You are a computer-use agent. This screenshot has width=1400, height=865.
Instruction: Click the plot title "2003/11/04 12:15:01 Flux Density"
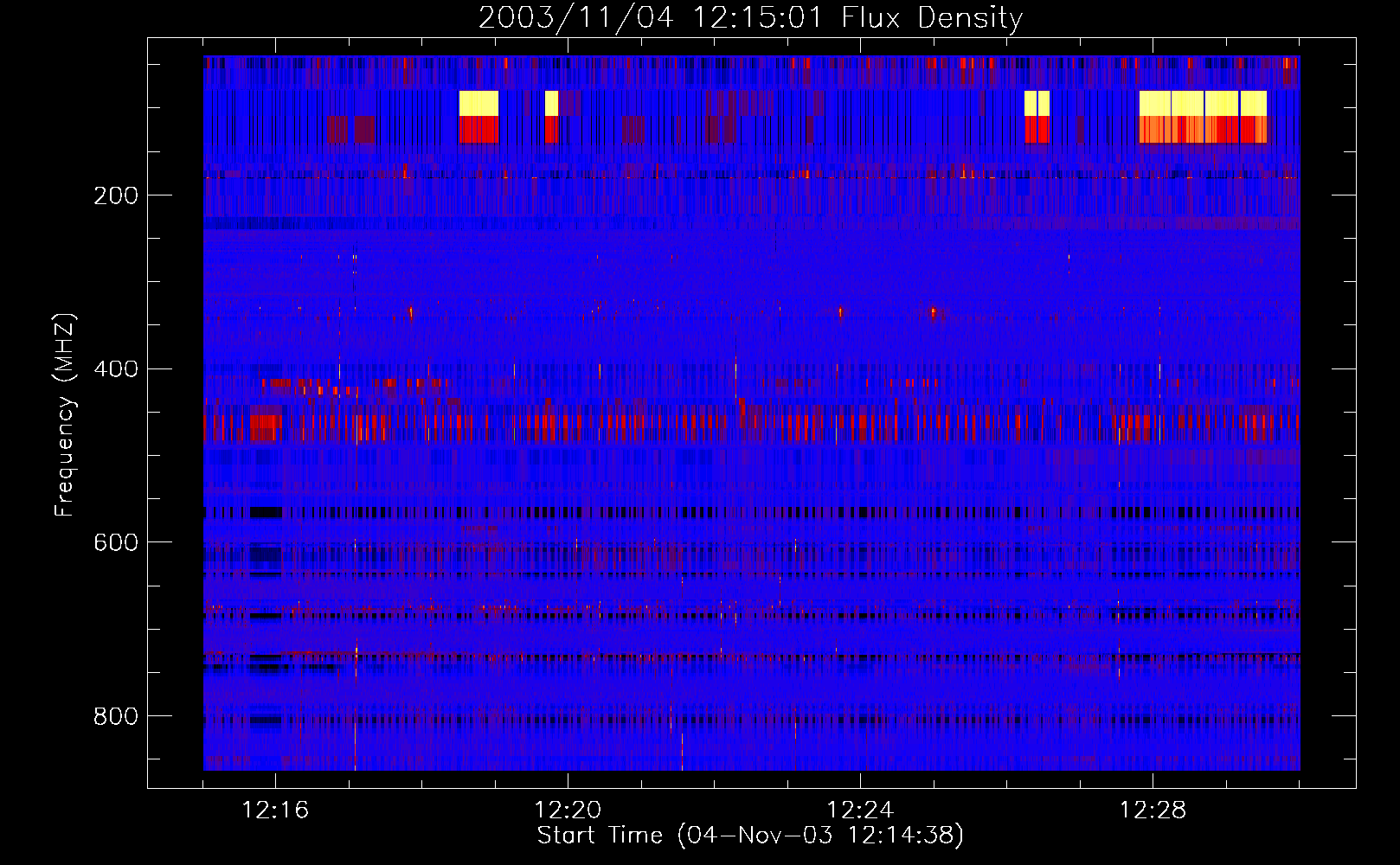[x=750, y=17]
